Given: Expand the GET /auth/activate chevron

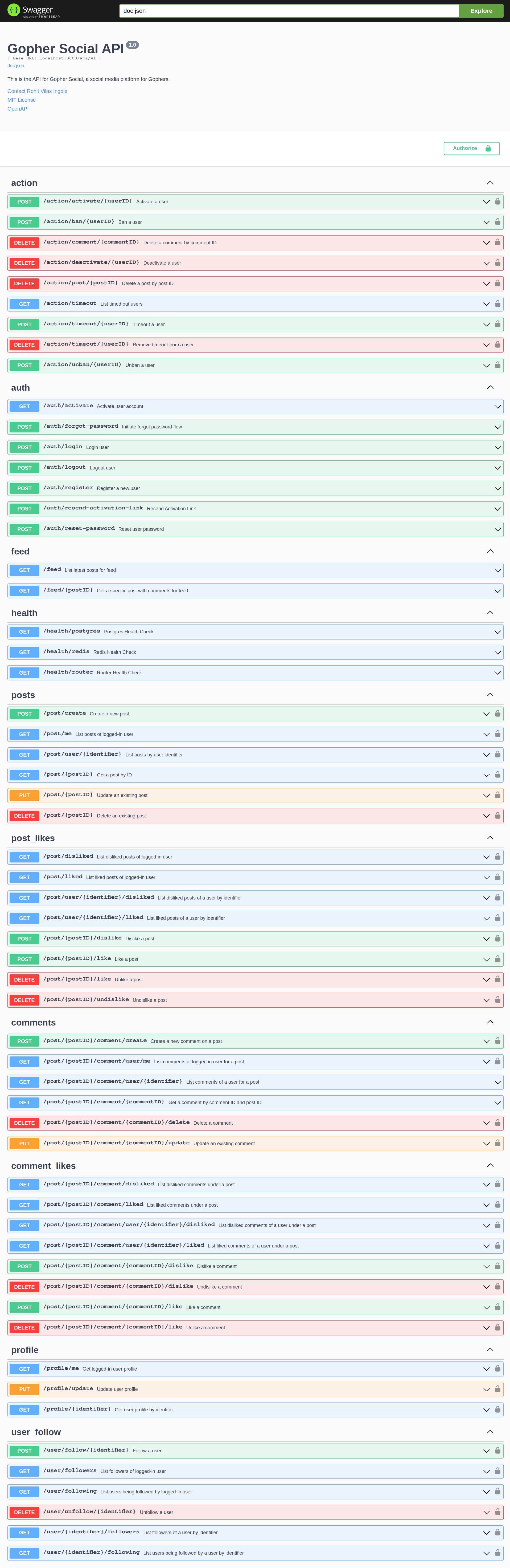Looking at the screenshot, I should pos(498,407).
